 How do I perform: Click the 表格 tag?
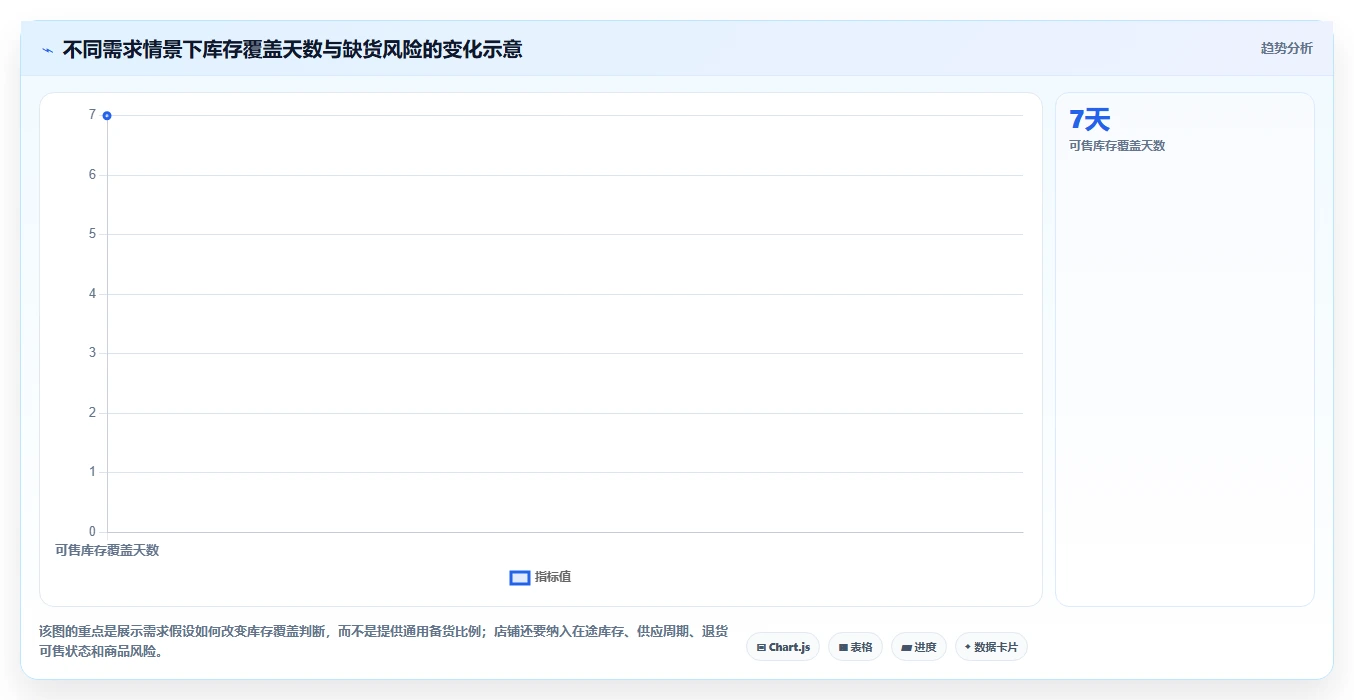pos(855,647)
